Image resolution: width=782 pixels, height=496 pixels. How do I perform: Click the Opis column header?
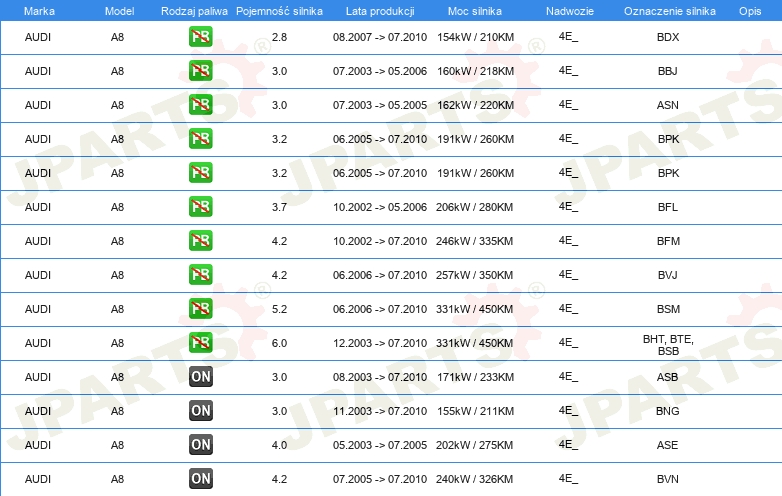[x=750, y=11]
